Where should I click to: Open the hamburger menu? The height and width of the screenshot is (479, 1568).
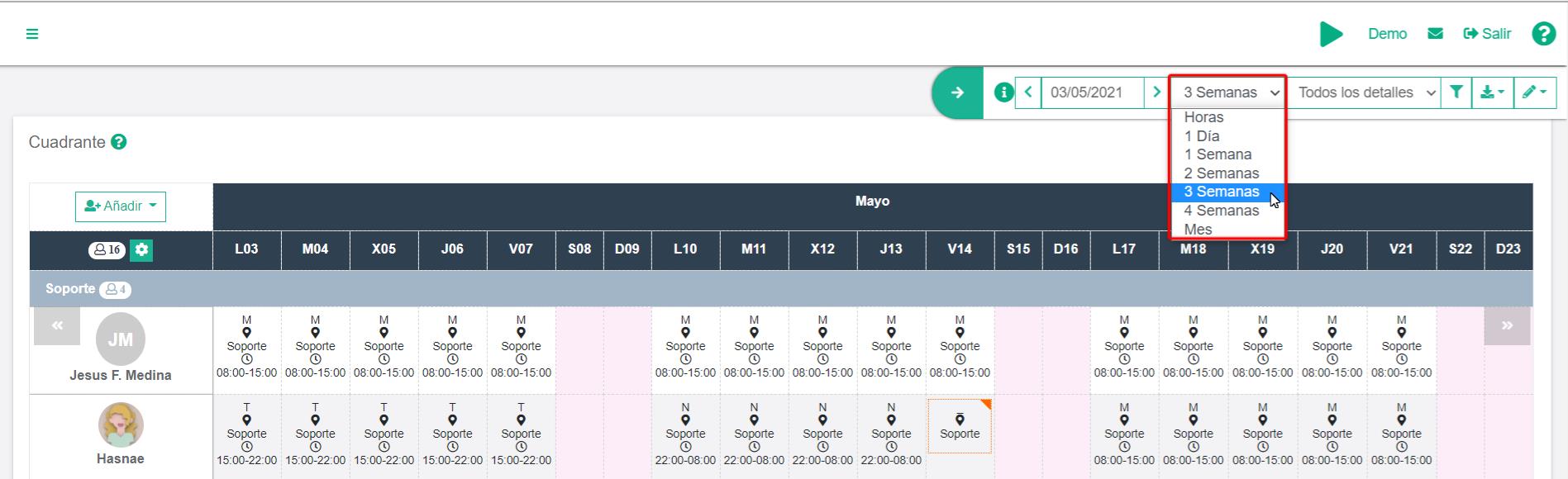pyautogui.click(x=32, y=34)
